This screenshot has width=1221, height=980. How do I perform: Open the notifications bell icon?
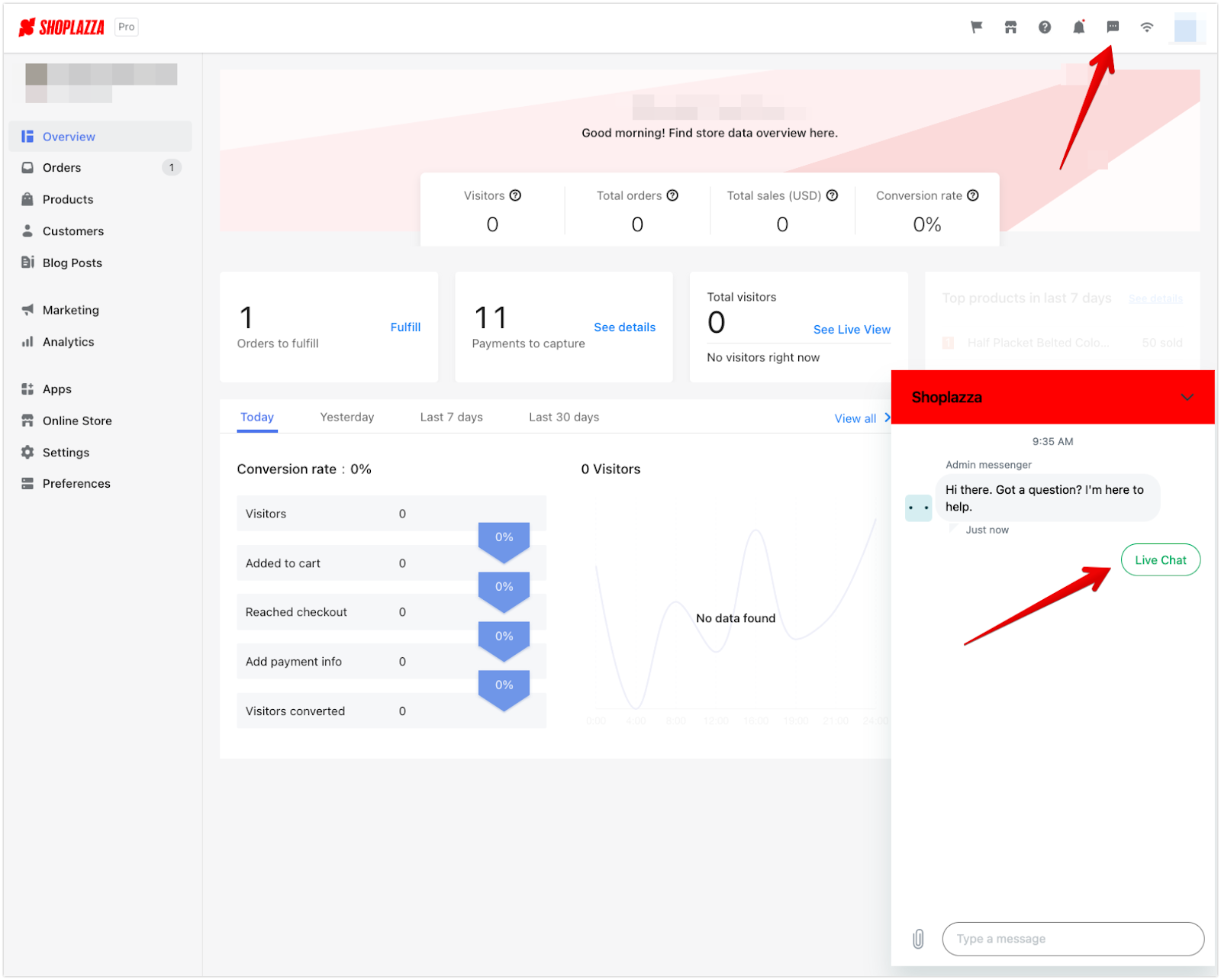click(1078, 27)
